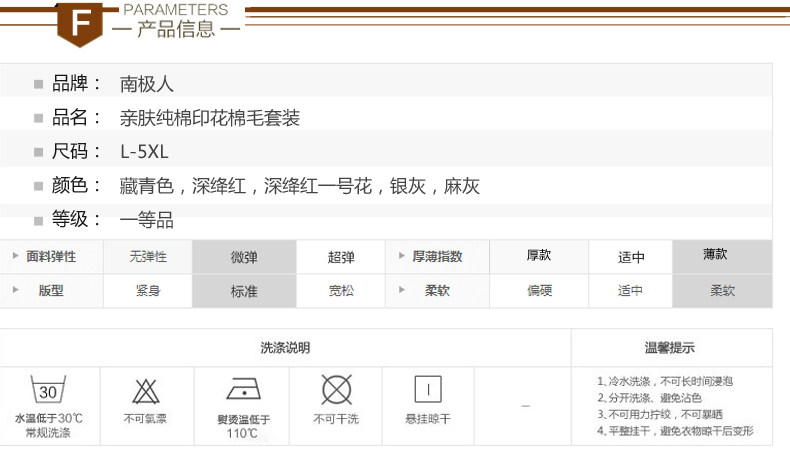Image resolution: width=790 pixels, height=455 pixels.
Task: Click the 版型 row label
Action: pyautogui.click(x=51, y=291)
